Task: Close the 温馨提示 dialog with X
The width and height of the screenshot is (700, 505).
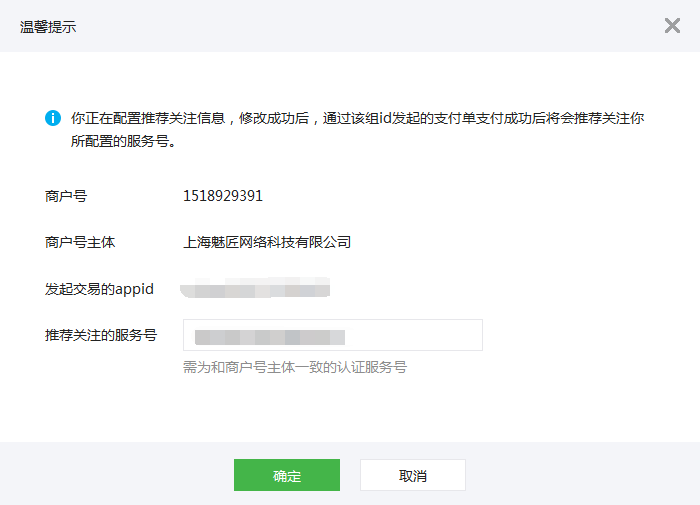Action: [x=672, y=26]
